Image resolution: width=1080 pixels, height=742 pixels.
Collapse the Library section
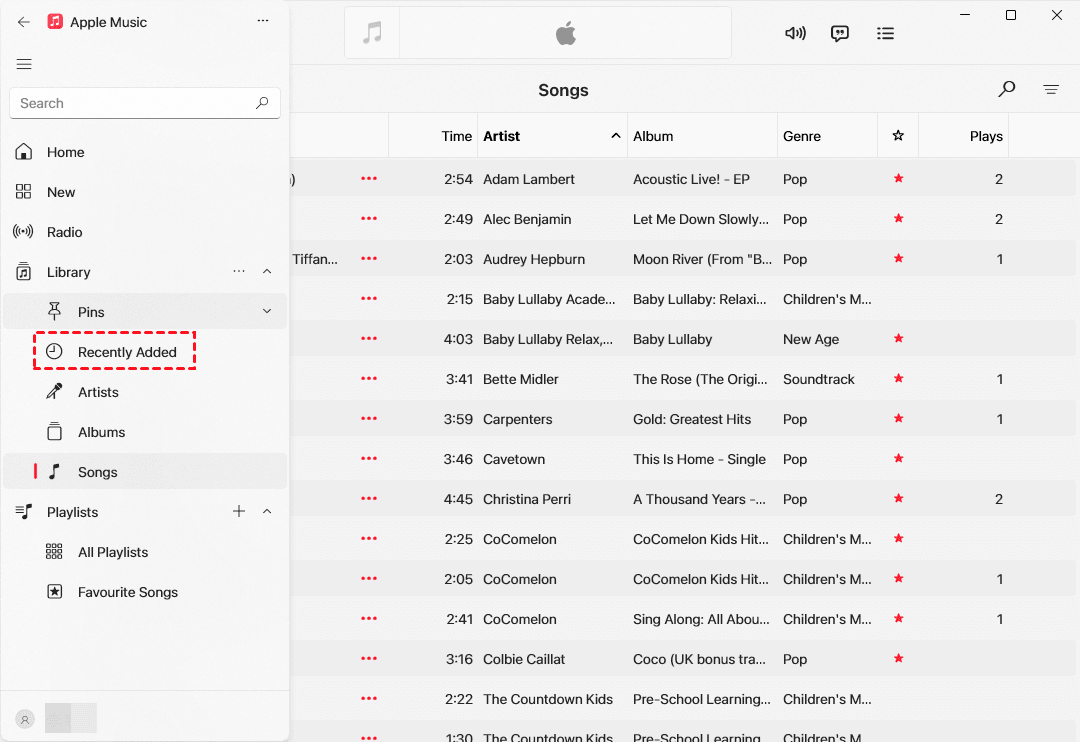click(267, 271)
